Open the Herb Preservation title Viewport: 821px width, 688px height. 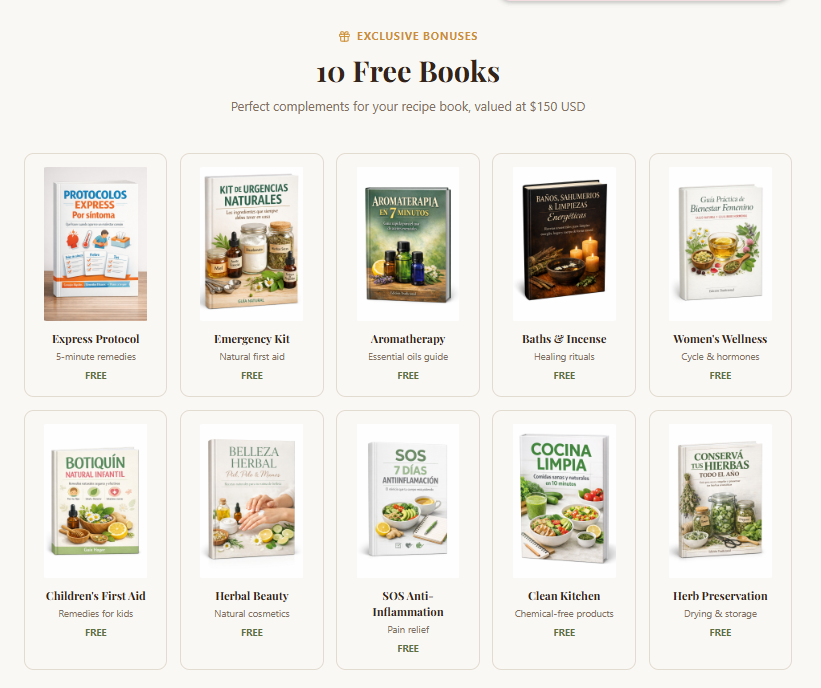pos(720,596)
